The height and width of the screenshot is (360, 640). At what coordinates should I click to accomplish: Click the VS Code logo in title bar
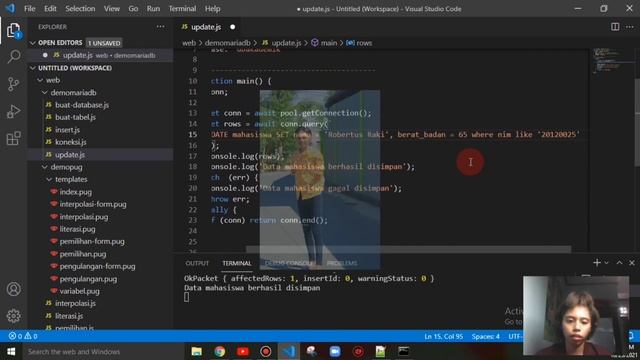[10, 8]
